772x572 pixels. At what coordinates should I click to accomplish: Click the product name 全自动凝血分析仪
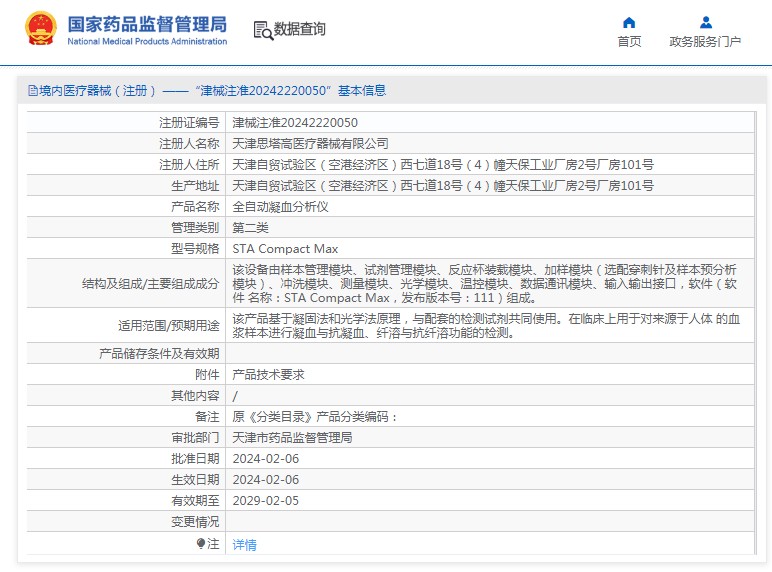click(x=280, y=207)
